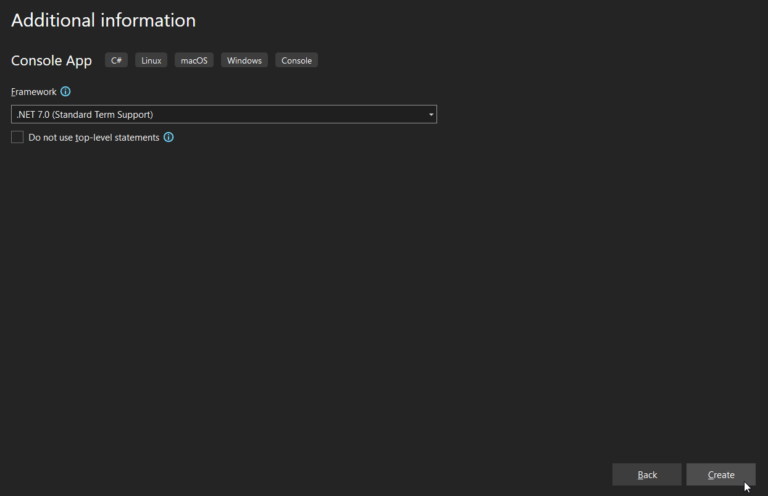Viewport: 768px width, 496px height.
Task: Click the Windows platform tag
Action: point(244,61)
